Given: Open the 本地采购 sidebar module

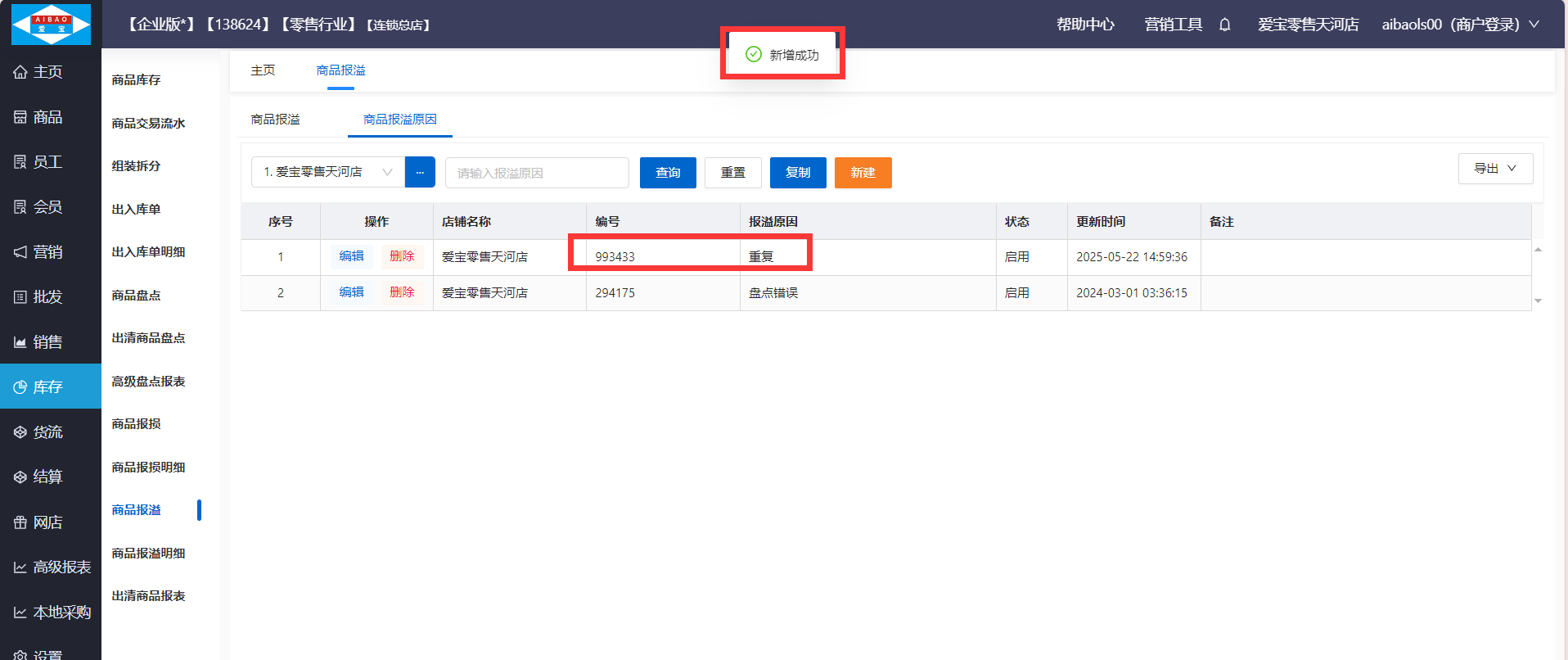Looking at the screenshot, I should click(x=51, y=613).
